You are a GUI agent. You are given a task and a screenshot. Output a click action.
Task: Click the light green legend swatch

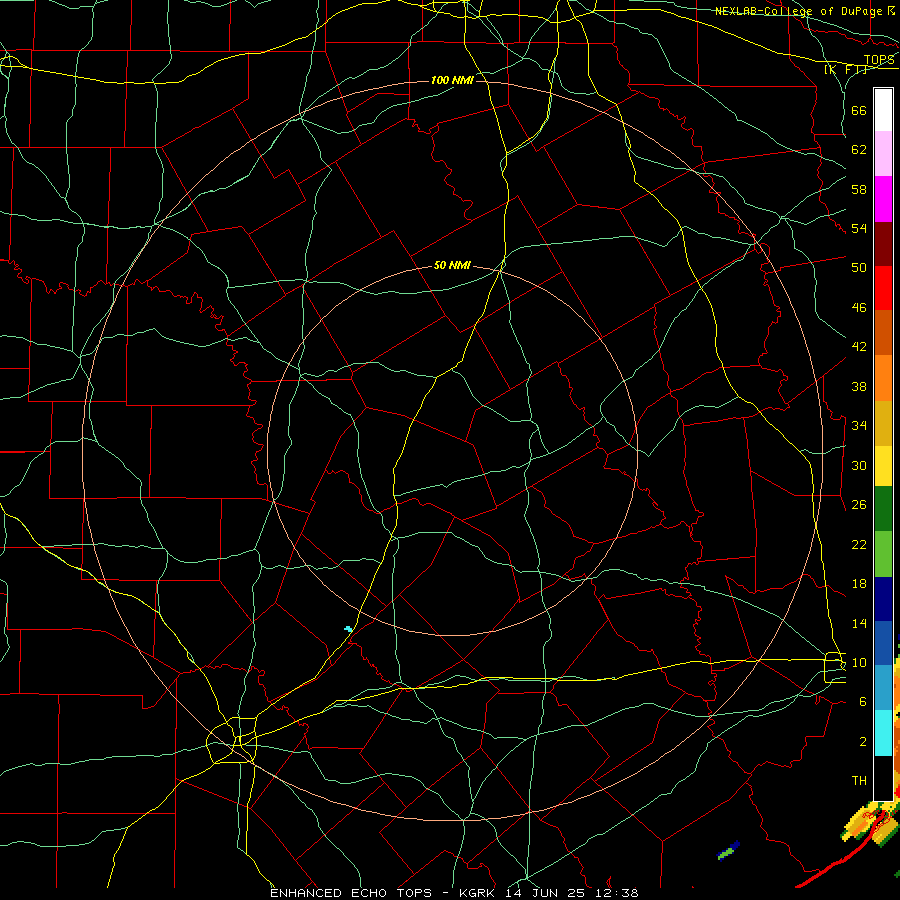point(883,554)
